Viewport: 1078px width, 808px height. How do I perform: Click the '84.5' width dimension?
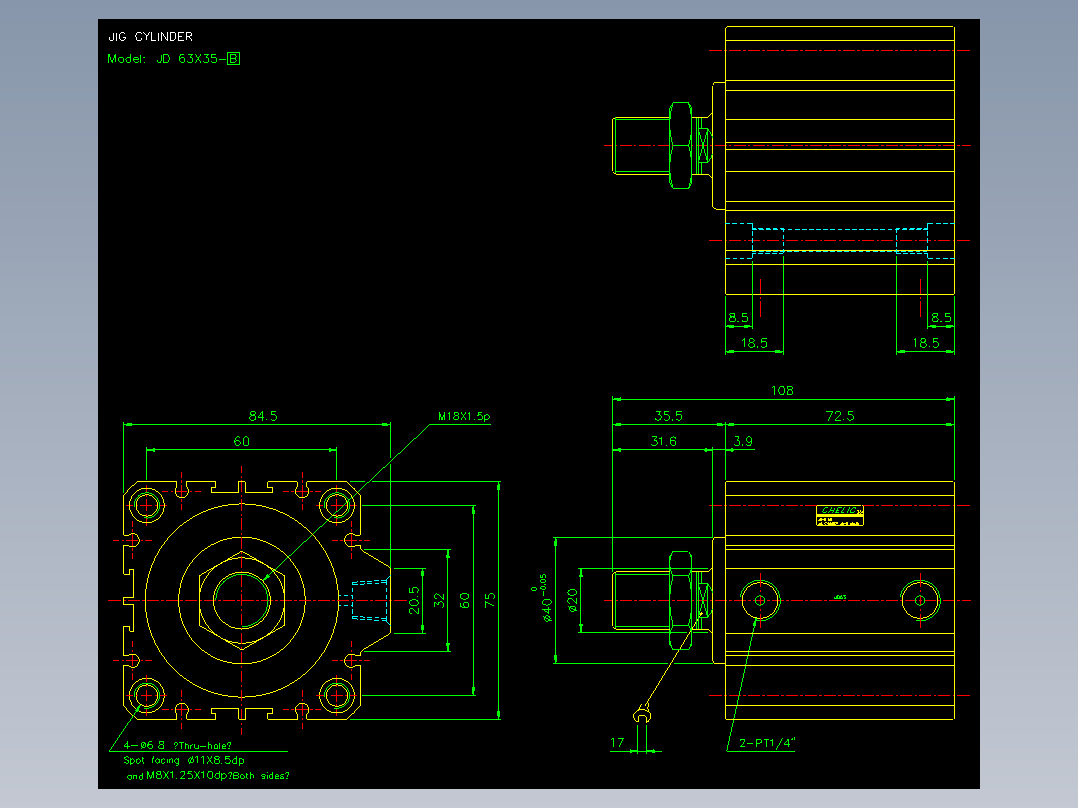click(263, 415)
